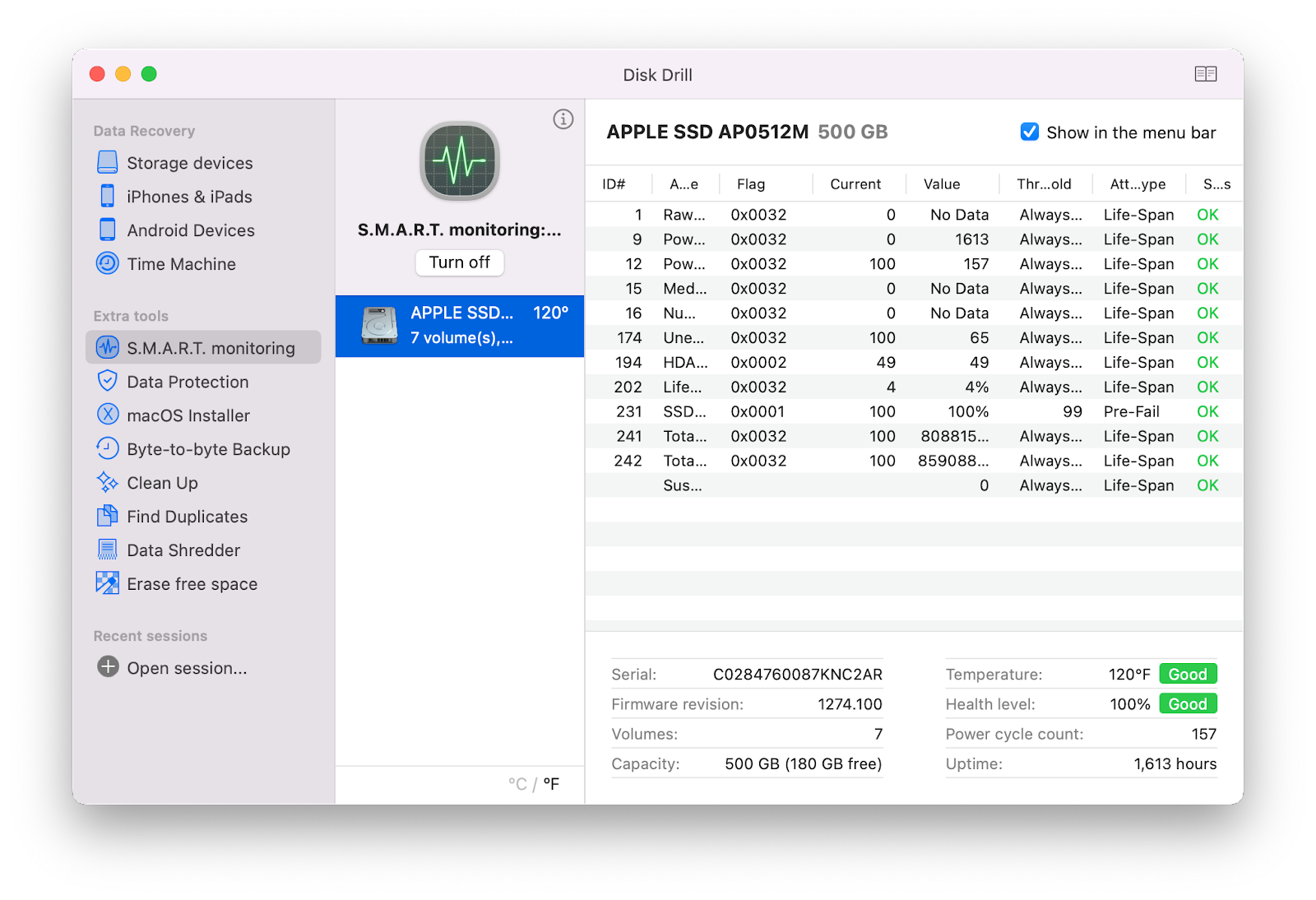Open Byte-to-byte Backup clock-arrow icon
Viewport: 1316px width, 900px height.
click(x=108, y=448)
